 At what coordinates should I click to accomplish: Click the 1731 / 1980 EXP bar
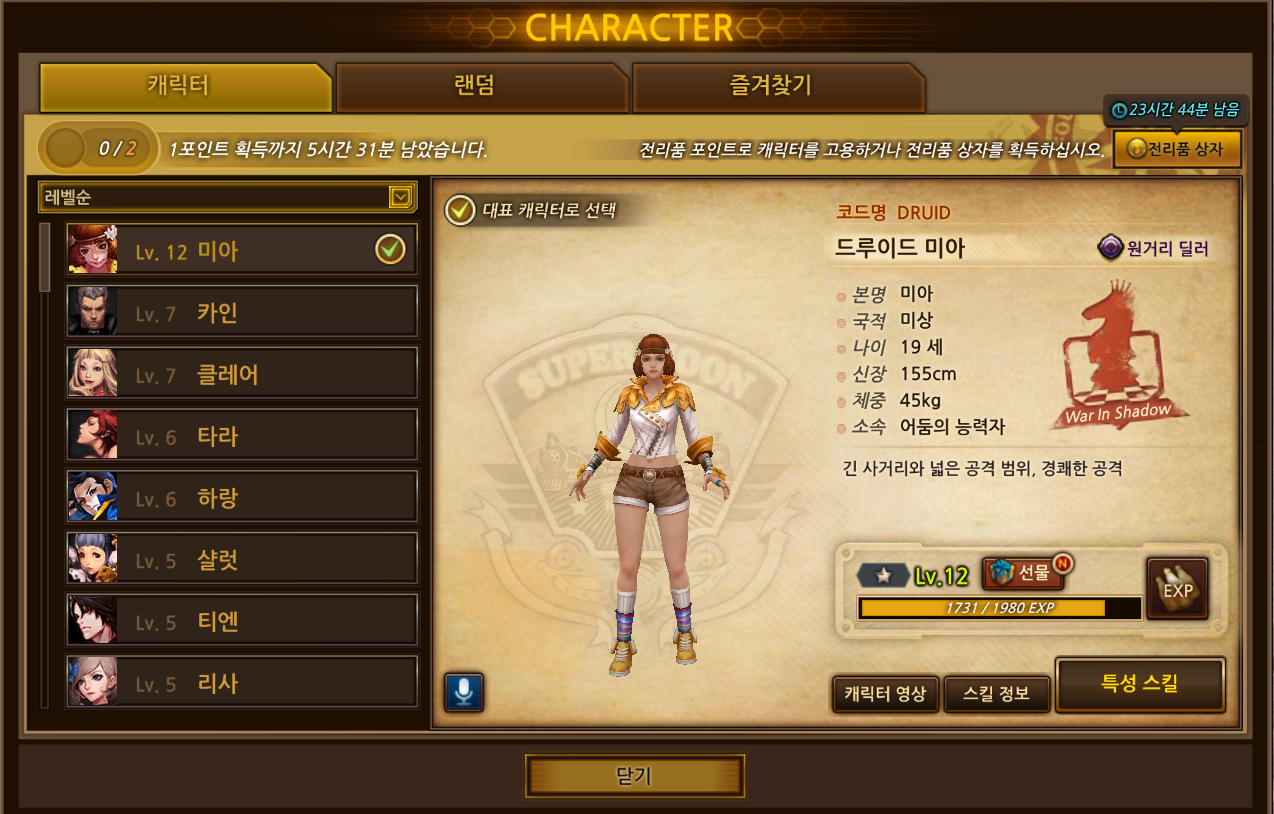[x=1000, y=608]
